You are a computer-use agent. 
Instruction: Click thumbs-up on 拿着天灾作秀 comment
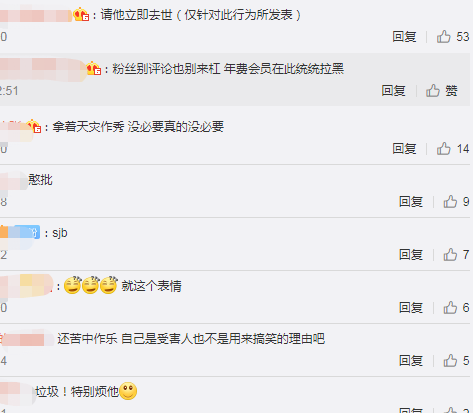(444, 148)
